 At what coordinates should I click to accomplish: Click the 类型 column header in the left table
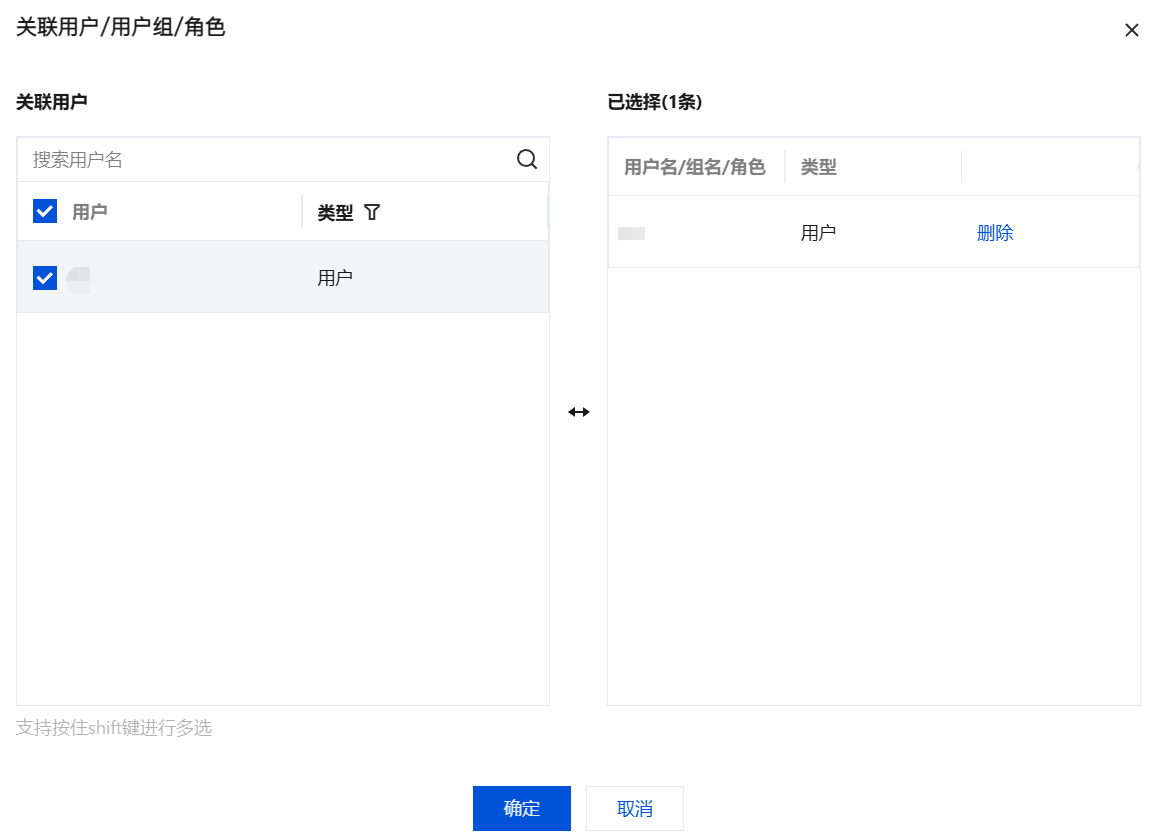335,212
